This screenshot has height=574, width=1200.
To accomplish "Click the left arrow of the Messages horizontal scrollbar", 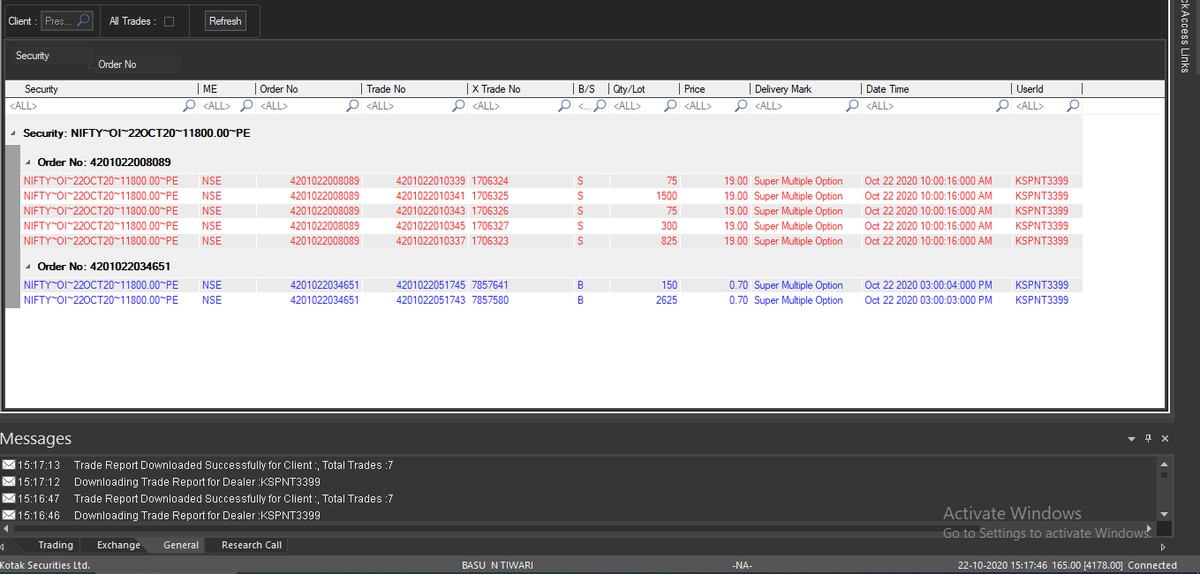I will (x=6, y=529).
